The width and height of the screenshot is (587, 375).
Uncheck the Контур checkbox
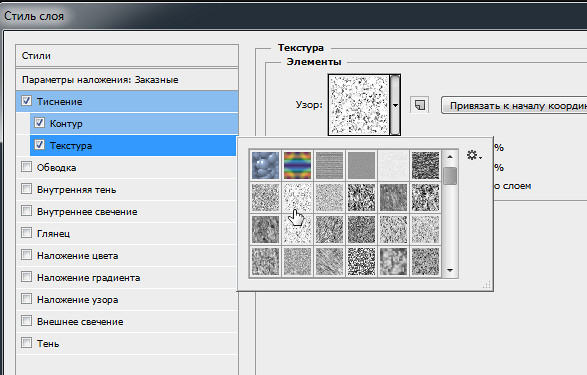pyautogui.click(x=39, y=123)
